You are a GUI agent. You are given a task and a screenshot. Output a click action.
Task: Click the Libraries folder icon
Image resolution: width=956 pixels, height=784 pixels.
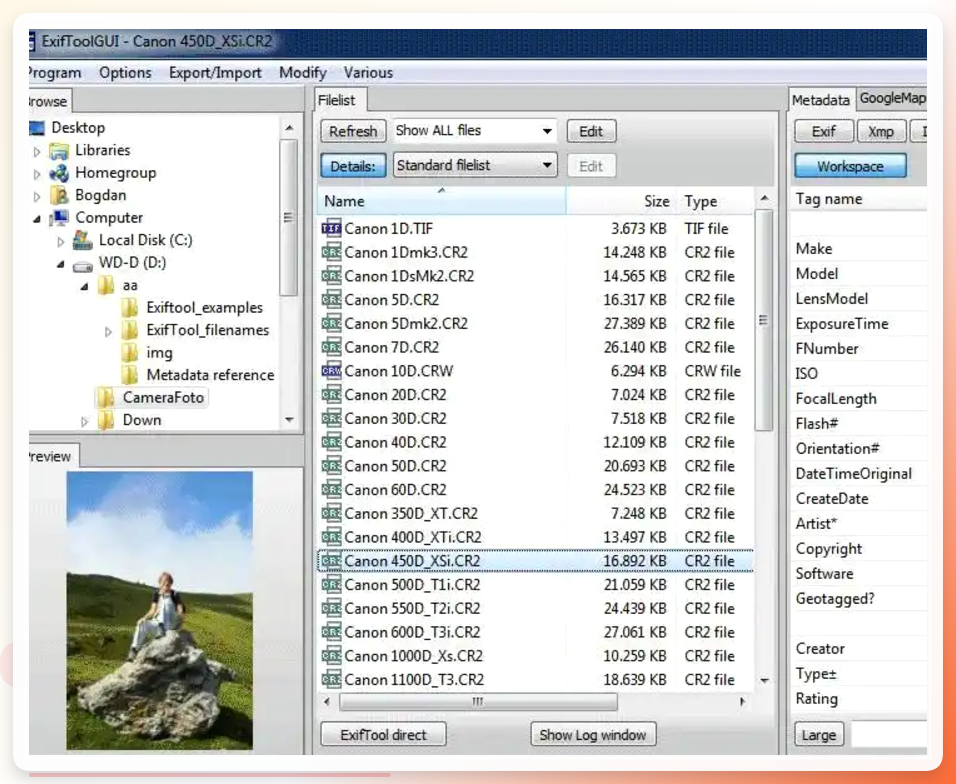click(59, 151)
